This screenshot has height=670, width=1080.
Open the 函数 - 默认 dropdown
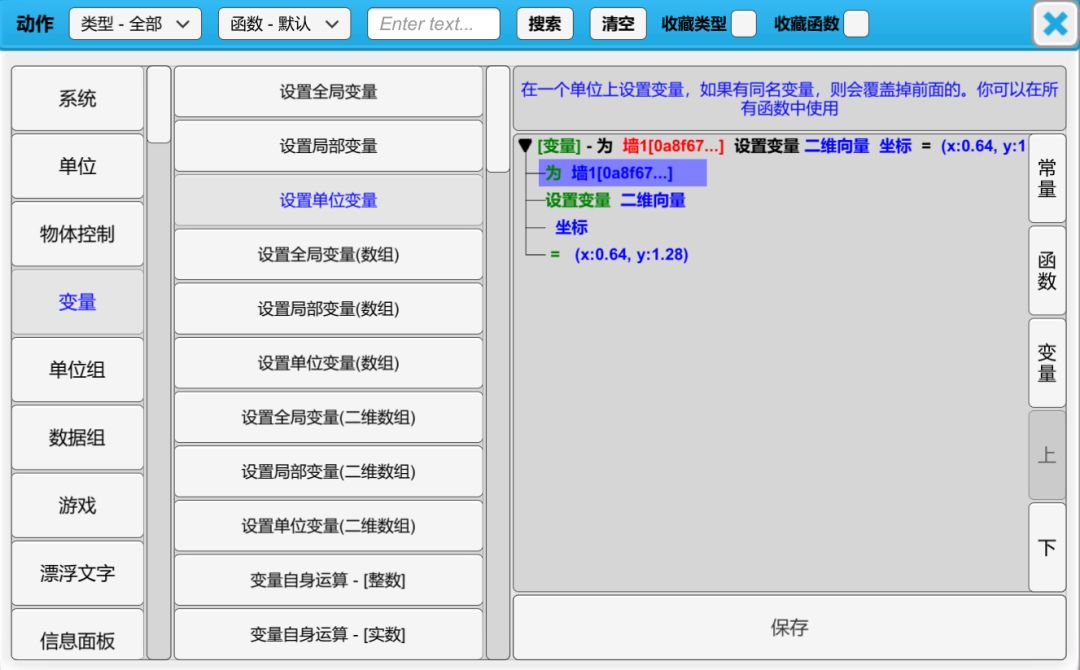284,24
